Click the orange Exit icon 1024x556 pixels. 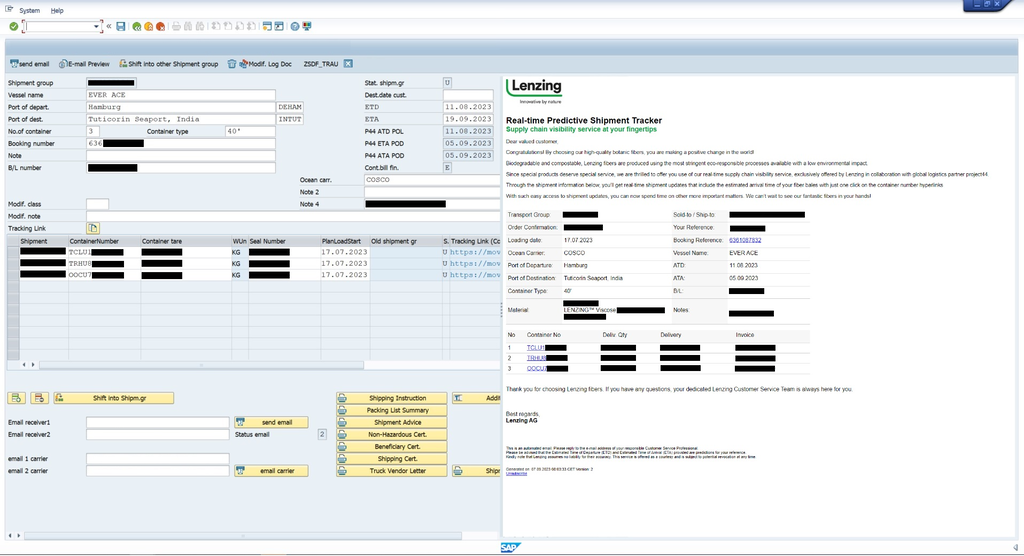pyautogui.click(x=148, y=26)
